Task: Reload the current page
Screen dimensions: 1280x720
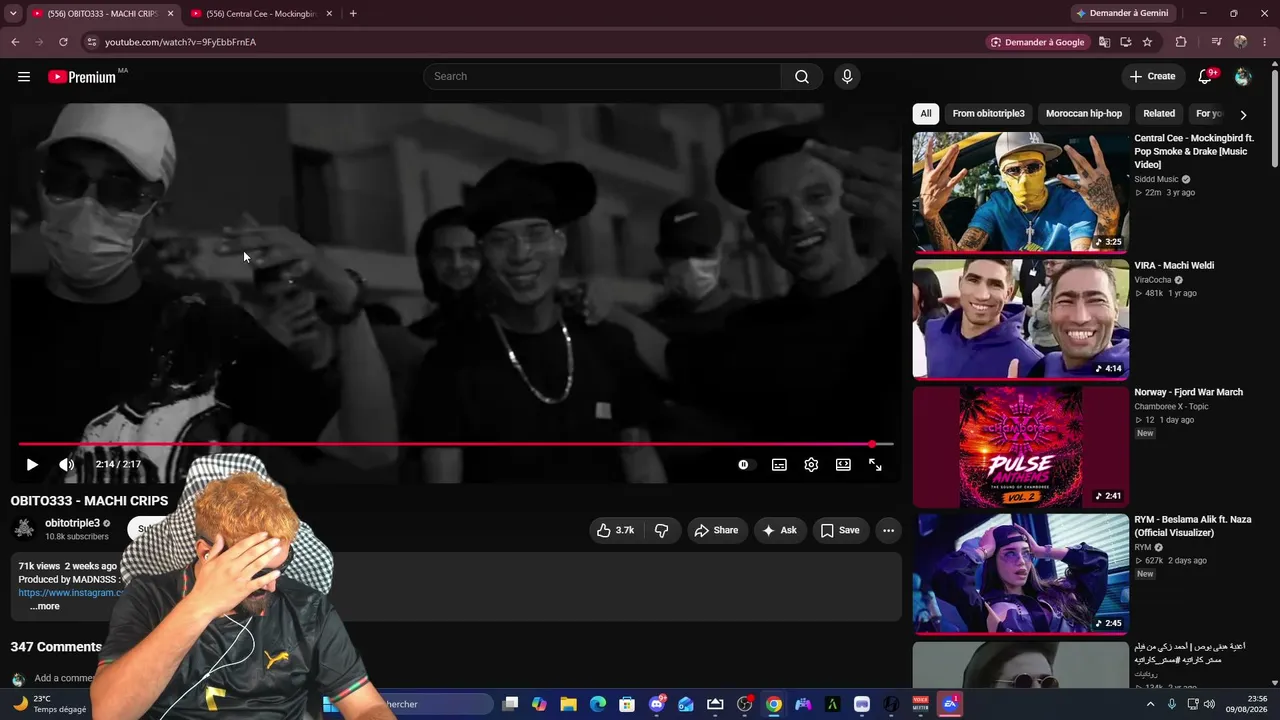Action: tap(63, 42)
